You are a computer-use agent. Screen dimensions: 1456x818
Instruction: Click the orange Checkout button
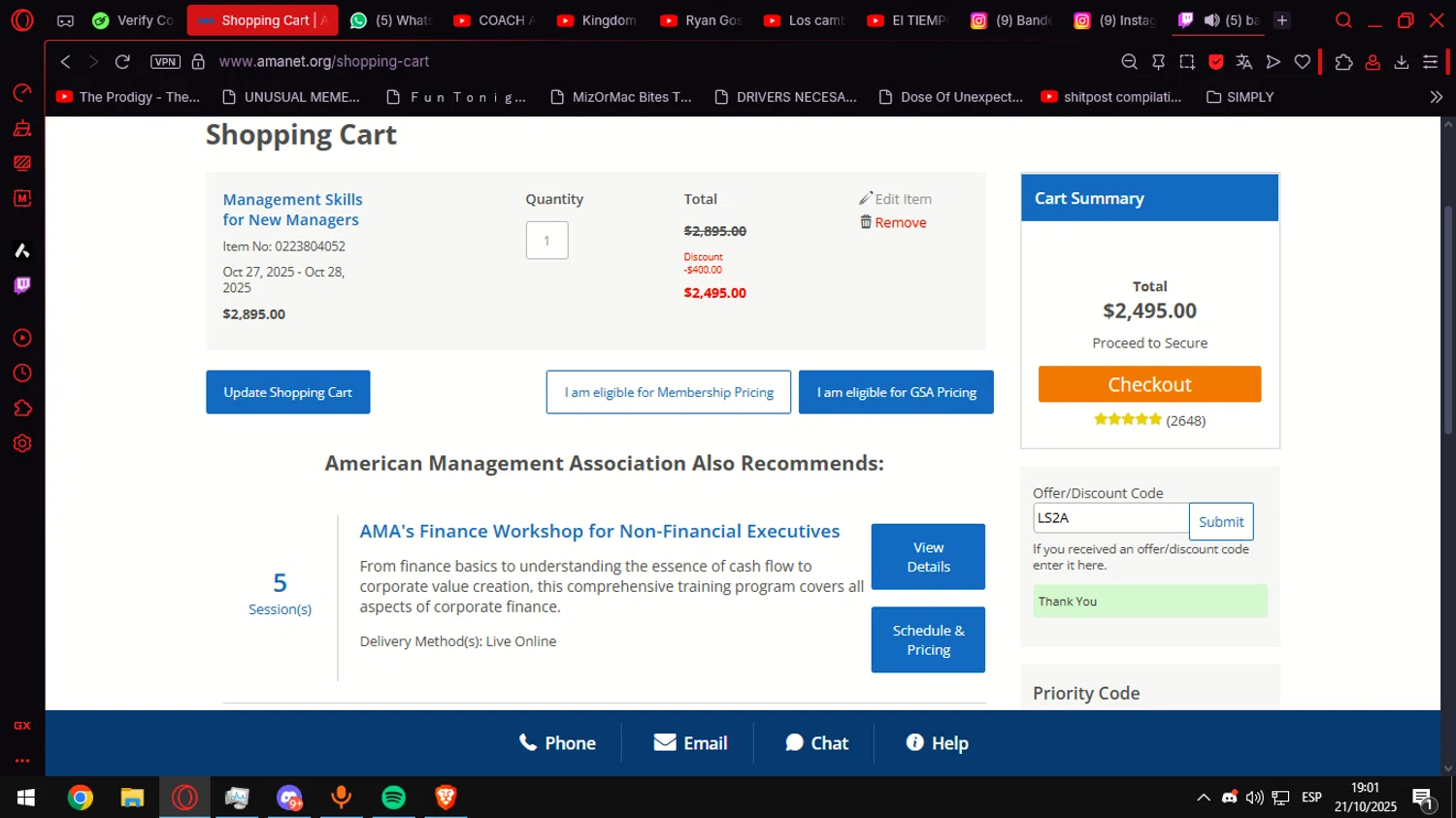(x=1149, y=384)
